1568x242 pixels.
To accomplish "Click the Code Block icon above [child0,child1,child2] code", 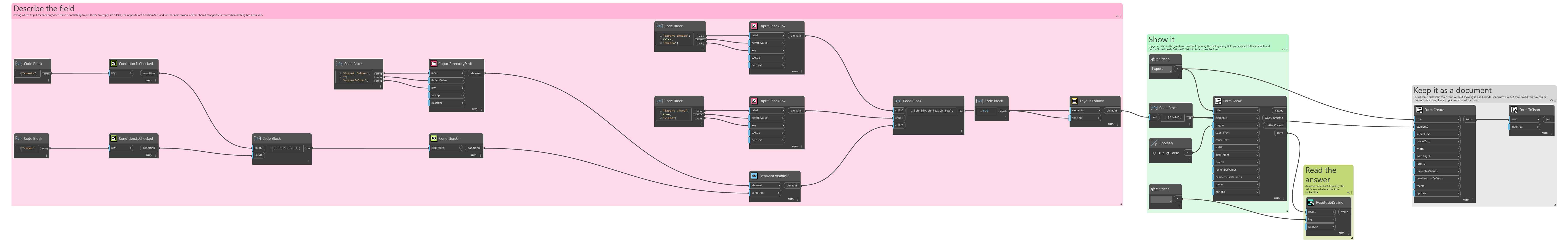I will [x=898, y=101].
